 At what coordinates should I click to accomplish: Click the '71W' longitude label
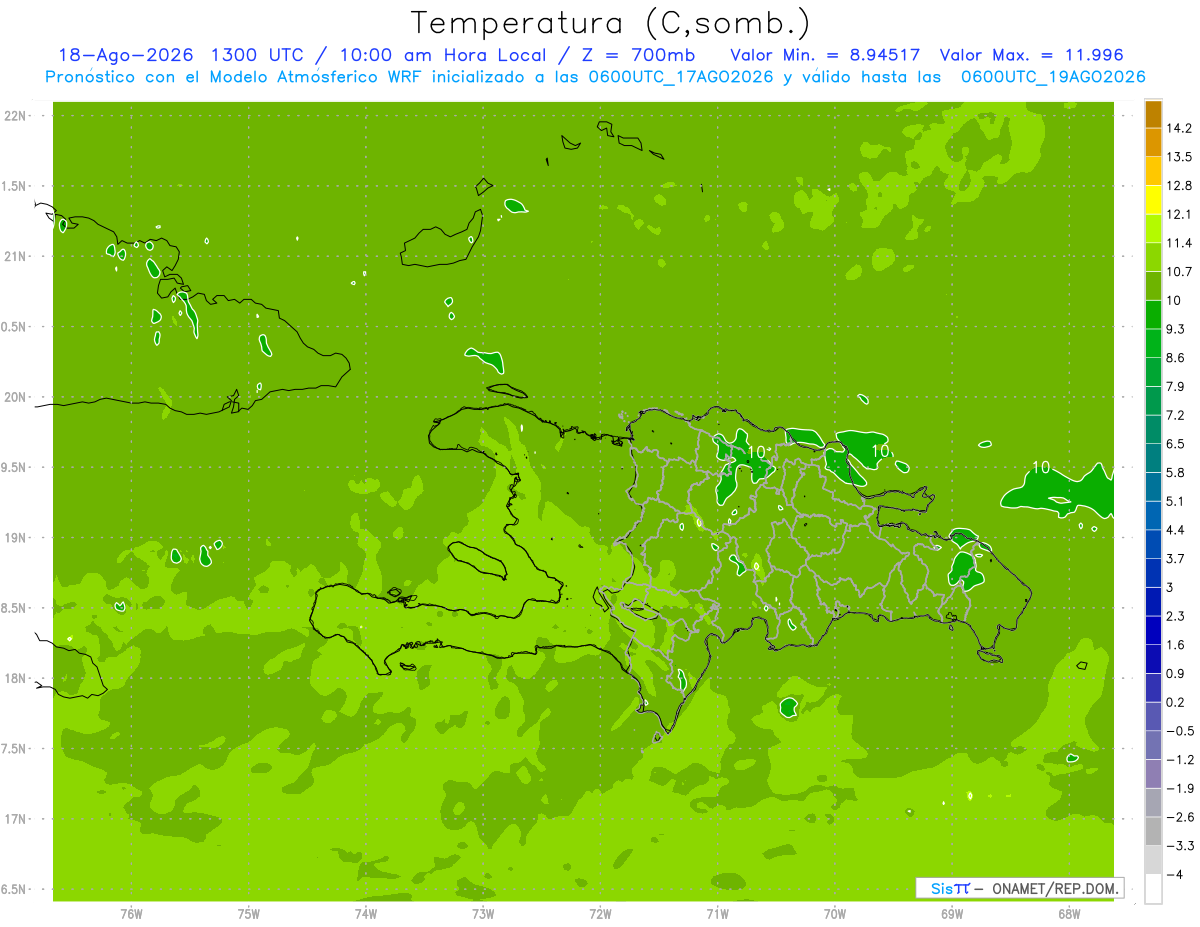[x=717, y=913]
